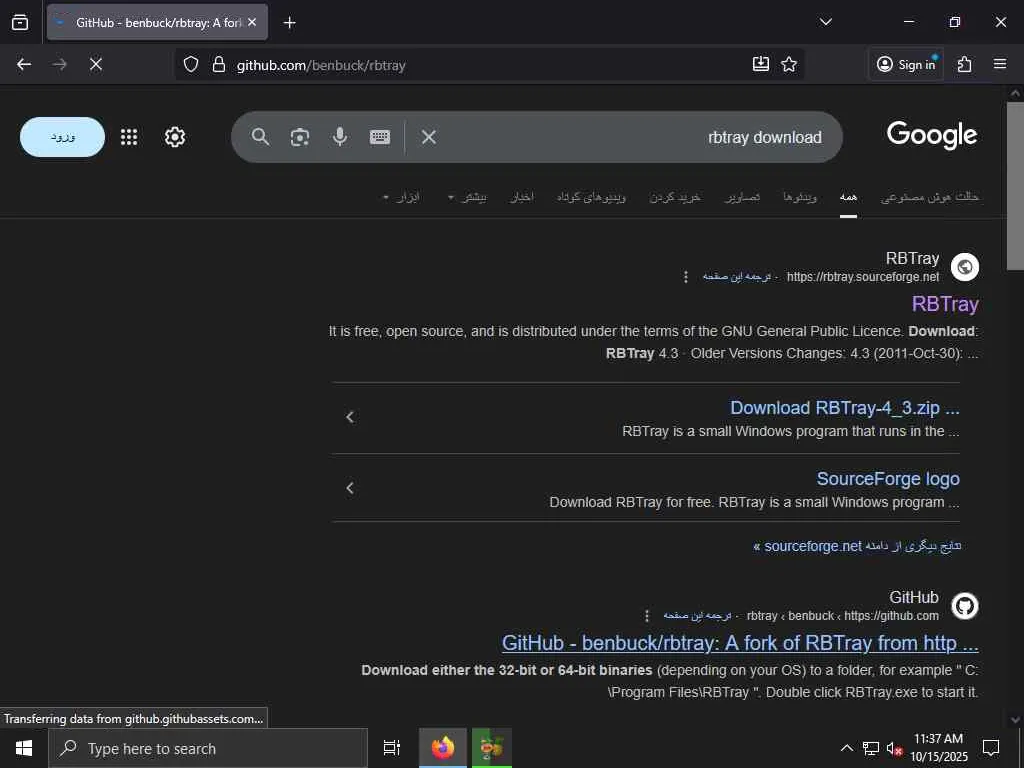Switch to the News tab
Image resolution: width=1024 pixels, height=768 pixels.
click(x=522, y=197)
